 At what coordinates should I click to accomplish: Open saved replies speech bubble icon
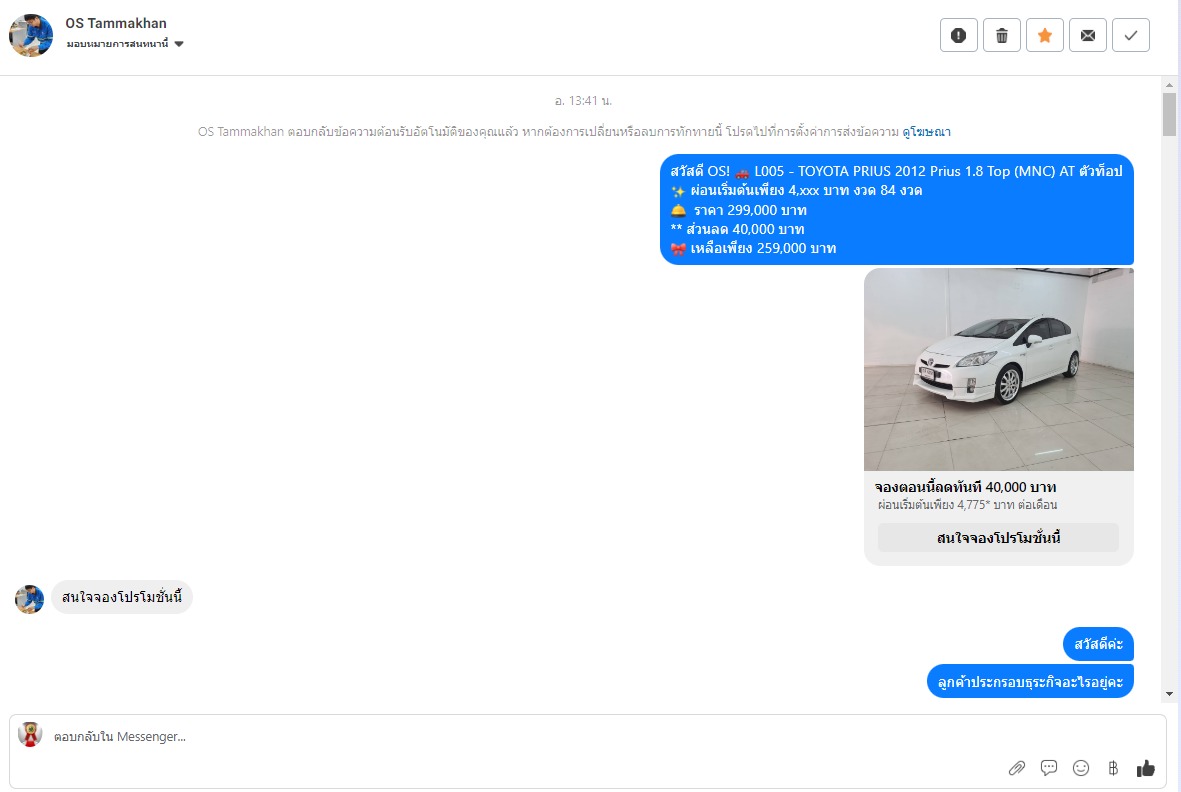click(1048, 768)
